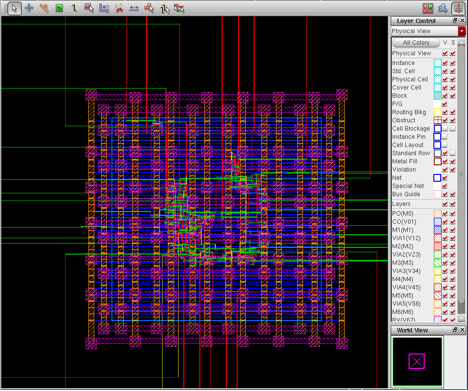Viewport: 468px width, 391px height.
Task: Enable Cell Layout visibility checkbox
Action: (445, 145)
